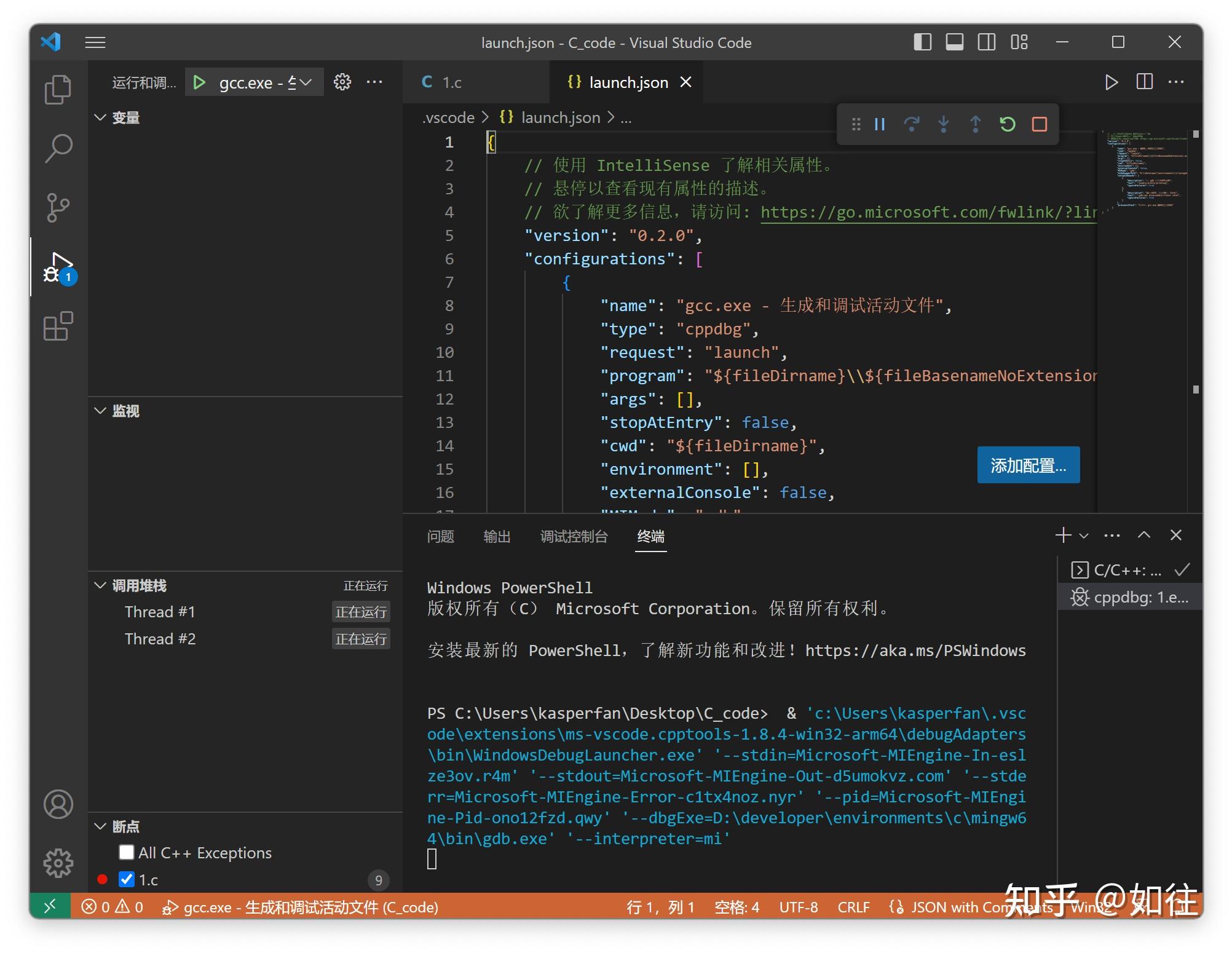Create a new terminal with the plus icon
Screen dimensions: 1232x953
(1062, 535)
